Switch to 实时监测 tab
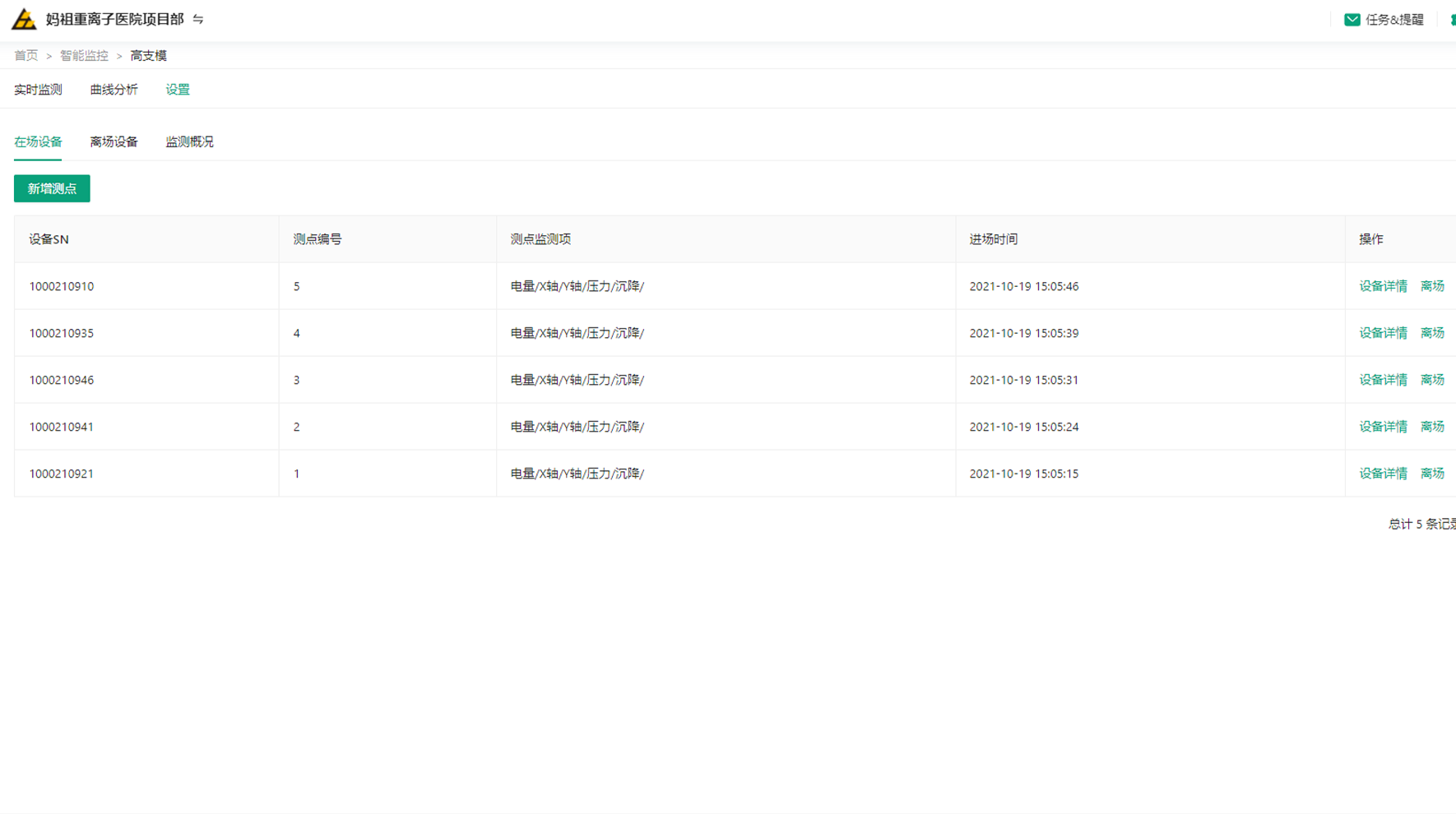The height and width of the screenshot is (814, 1456). pos(38,90)
